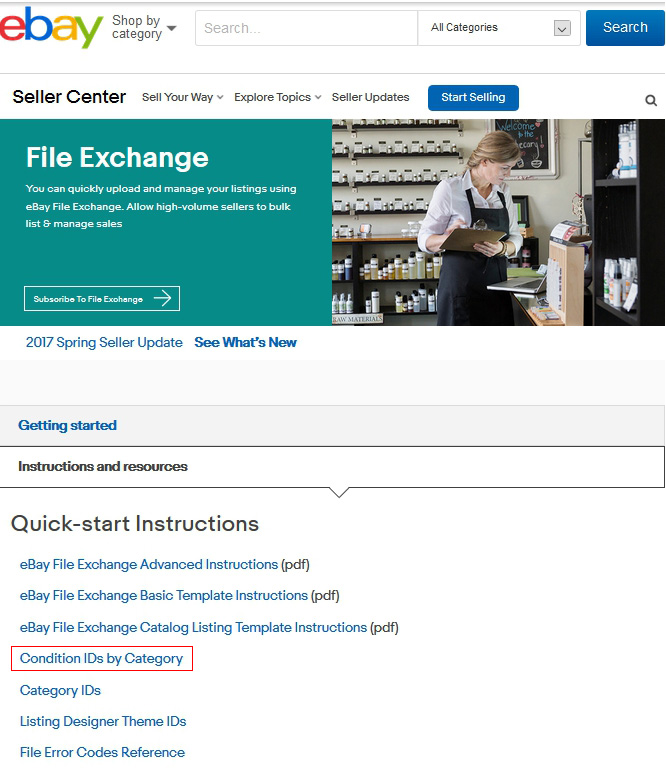Click Subscribe To File Exchange button
The image size is (666, 771).
(102, 298)
